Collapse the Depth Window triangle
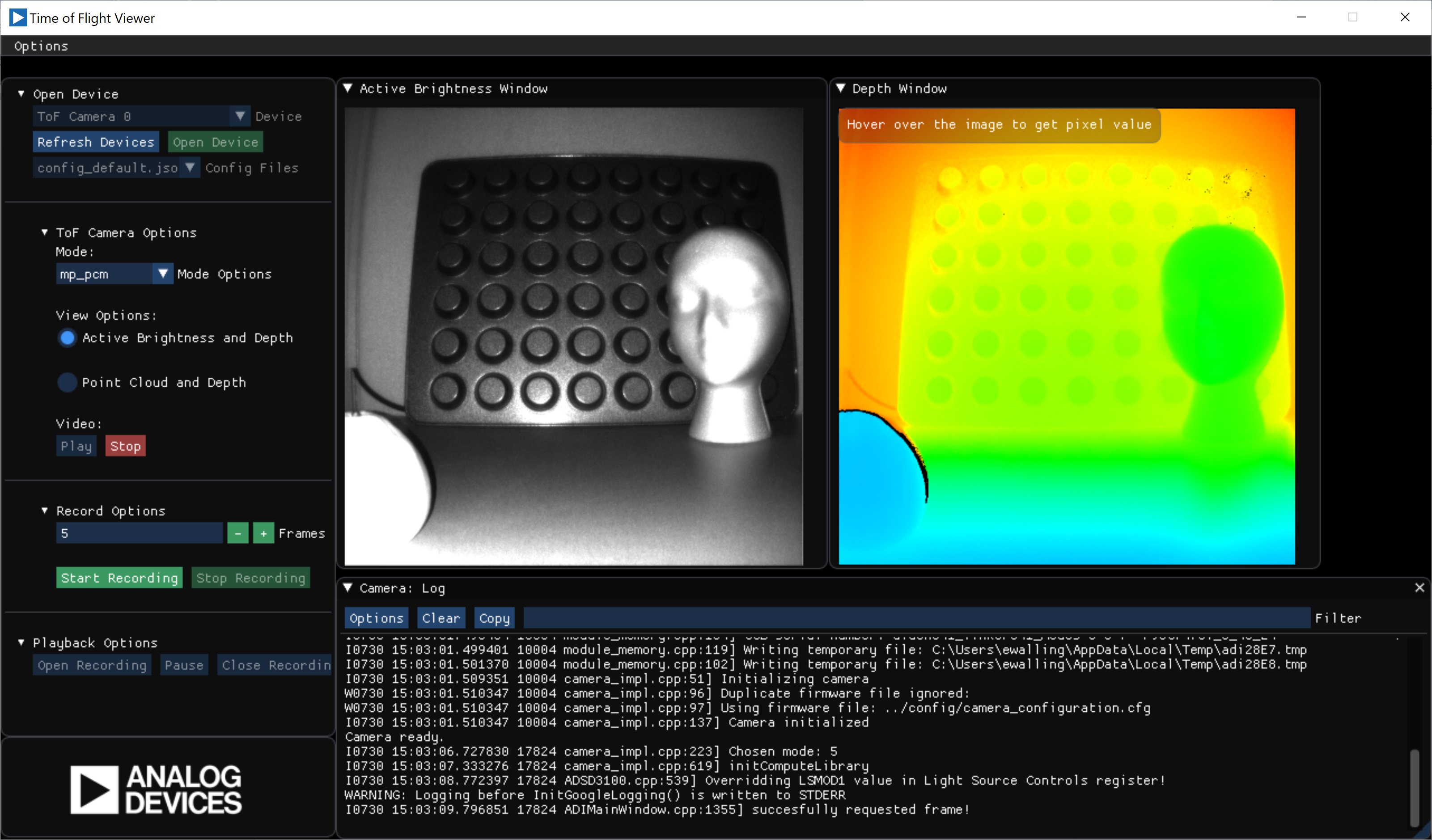The height and width of the screenshot is (840, 1432). [840, 88]
